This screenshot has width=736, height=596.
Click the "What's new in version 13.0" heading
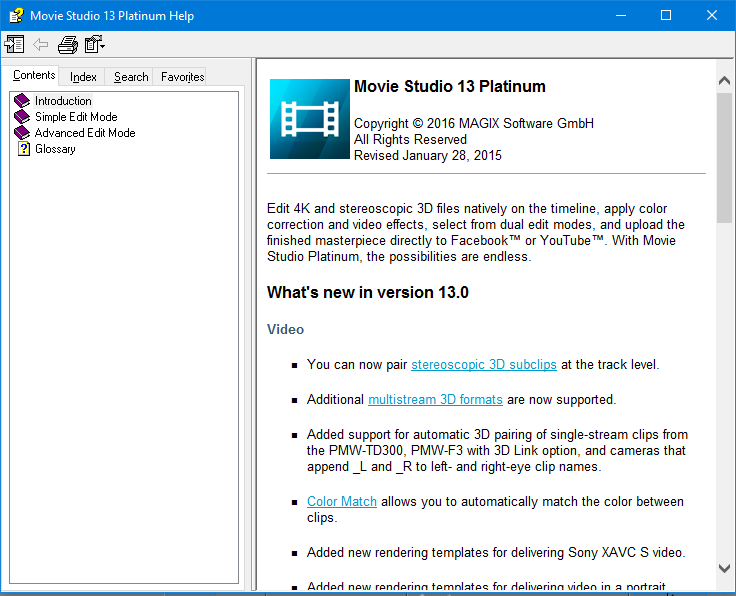pyautogui.click(x=368, y=292)
